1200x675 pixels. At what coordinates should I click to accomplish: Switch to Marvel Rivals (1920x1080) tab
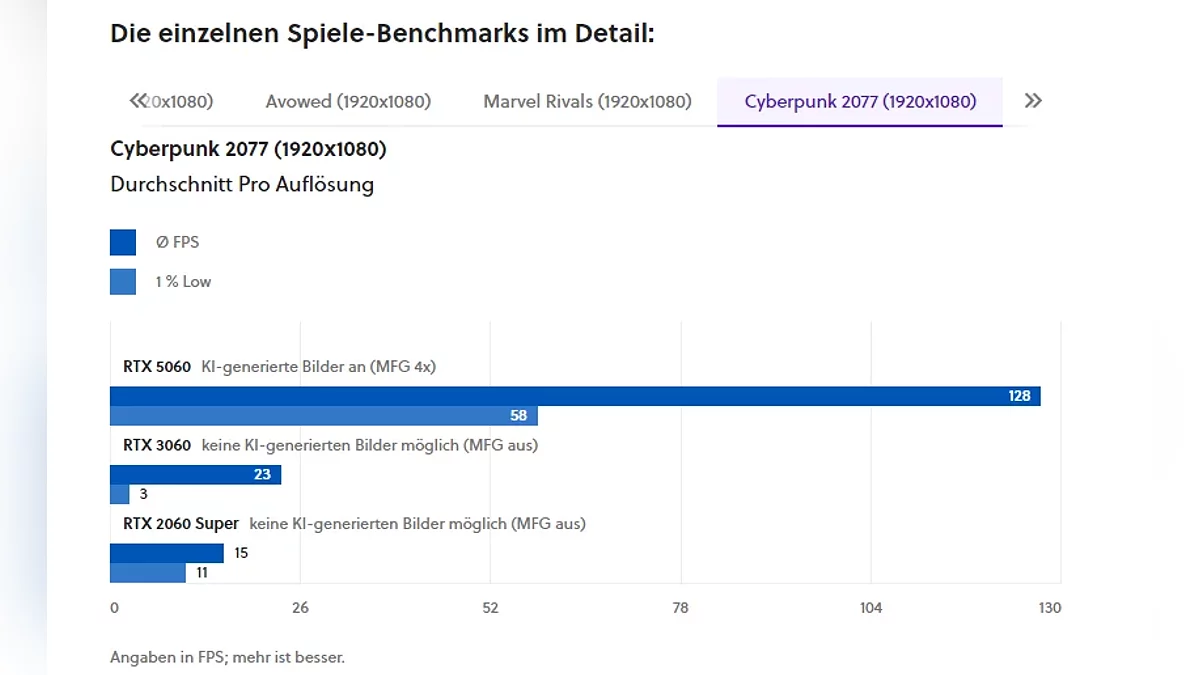tap(587, 101)
